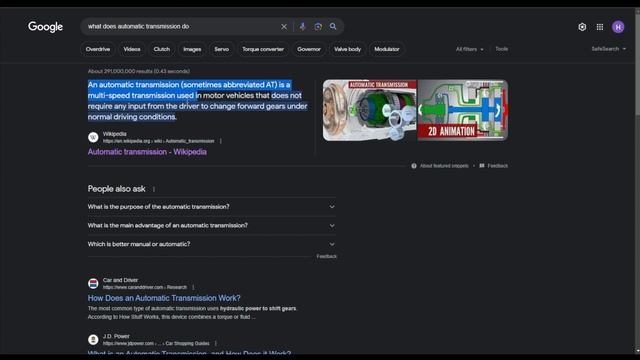Select the Modulator filter chip
640x360 pixels.
pyautogui.click(x=387, y=49)
